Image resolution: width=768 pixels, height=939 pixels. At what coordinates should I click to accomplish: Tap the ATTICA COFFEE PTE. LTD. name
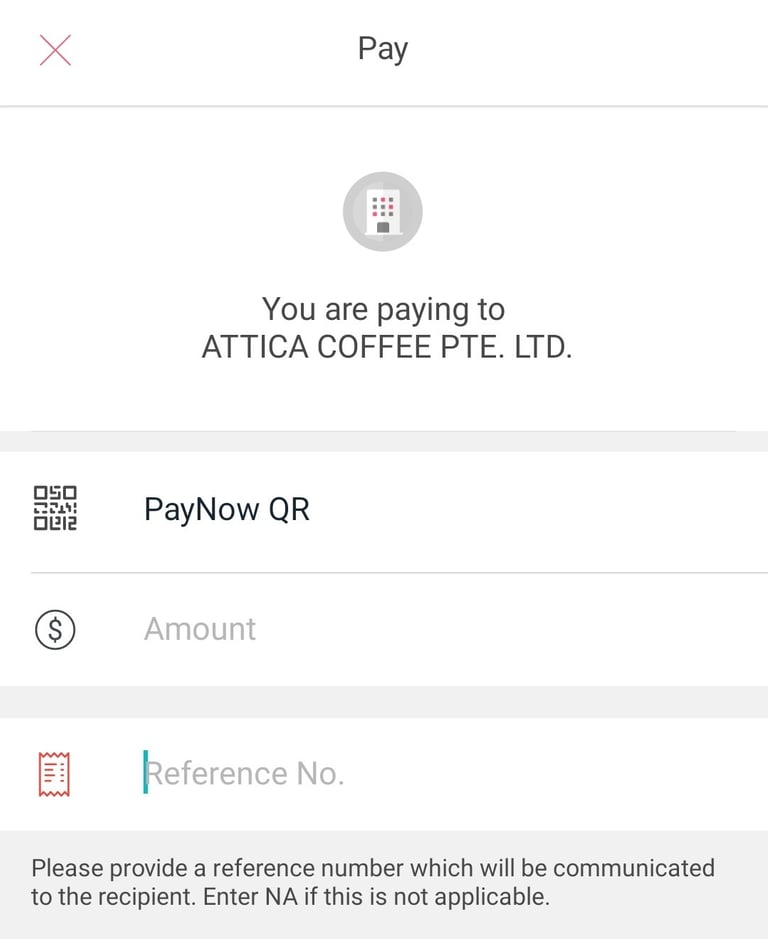tap(386, 347)
